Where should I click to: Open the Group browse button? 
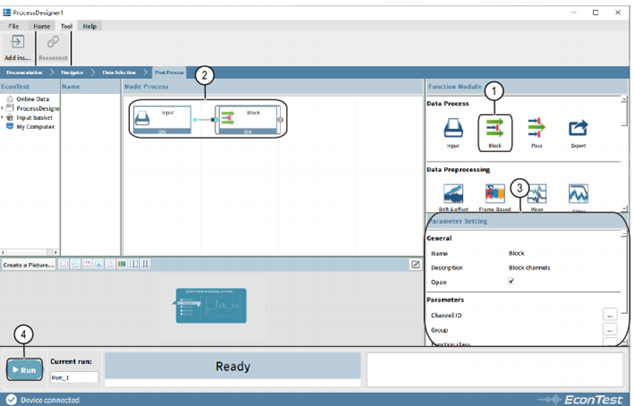pyautogui.click(x=610, y=329)
